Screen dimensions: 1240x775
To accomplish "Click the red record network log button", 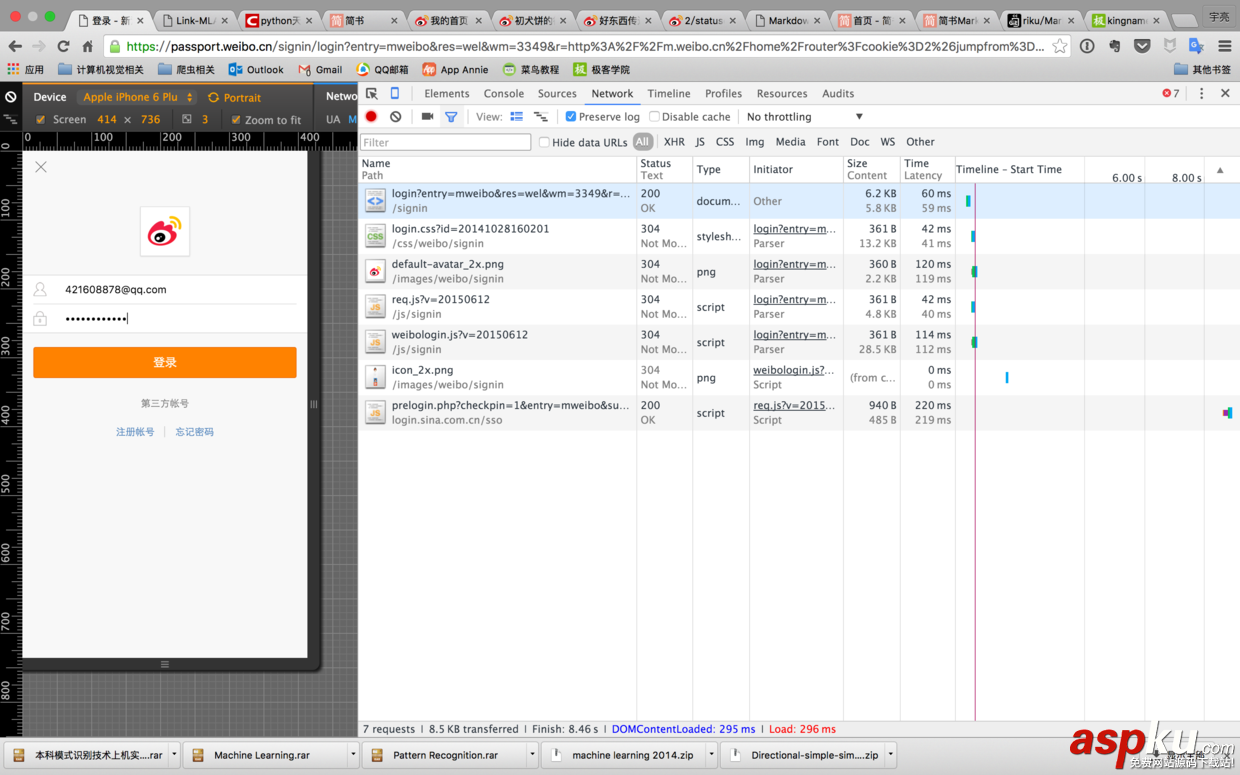I will (371, 117).
